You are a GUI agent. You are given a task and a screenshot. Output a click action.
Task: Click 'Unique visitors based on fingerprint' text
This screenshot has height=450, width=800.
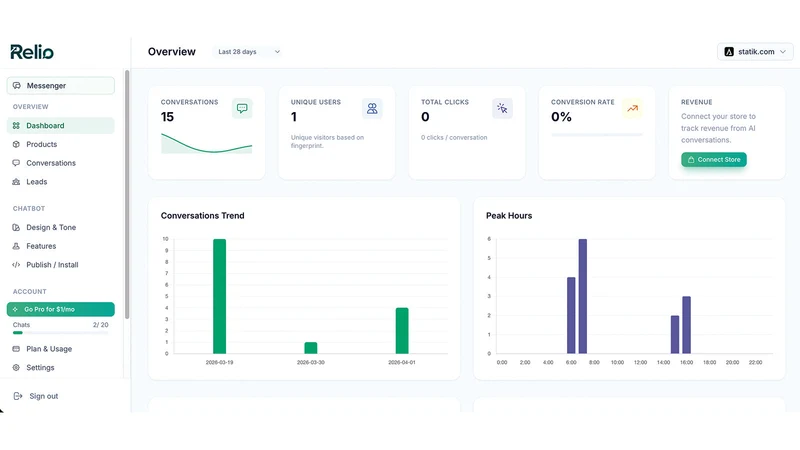coord(328,141)
